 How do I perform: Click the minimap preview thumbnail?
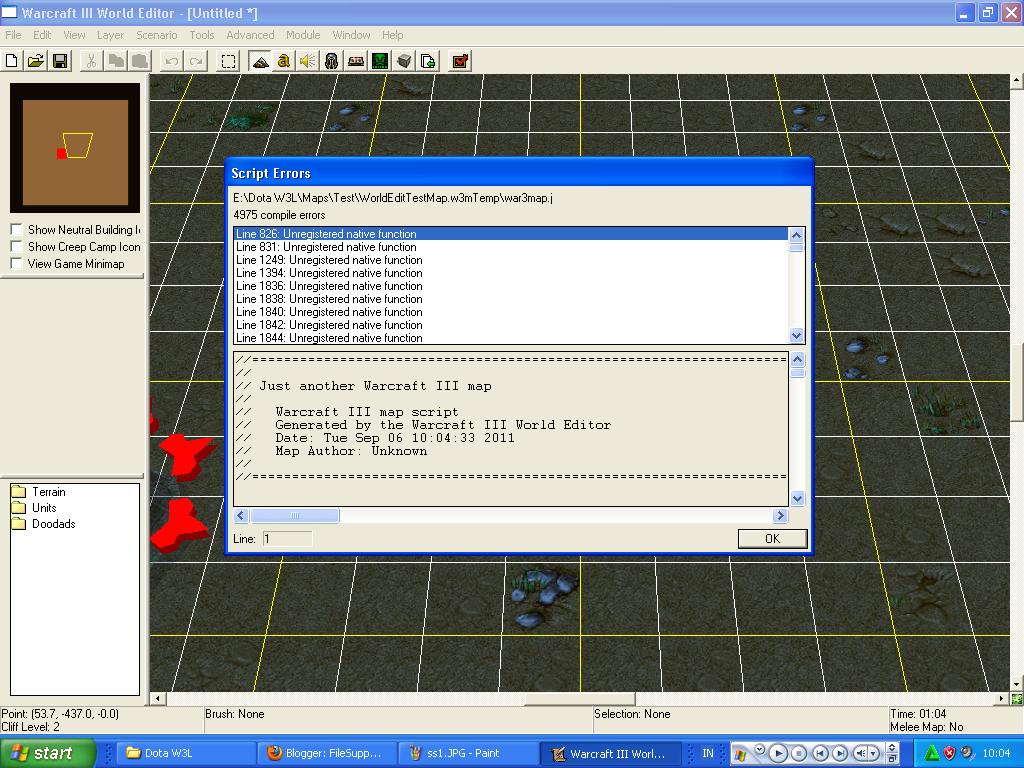[75, 148]
